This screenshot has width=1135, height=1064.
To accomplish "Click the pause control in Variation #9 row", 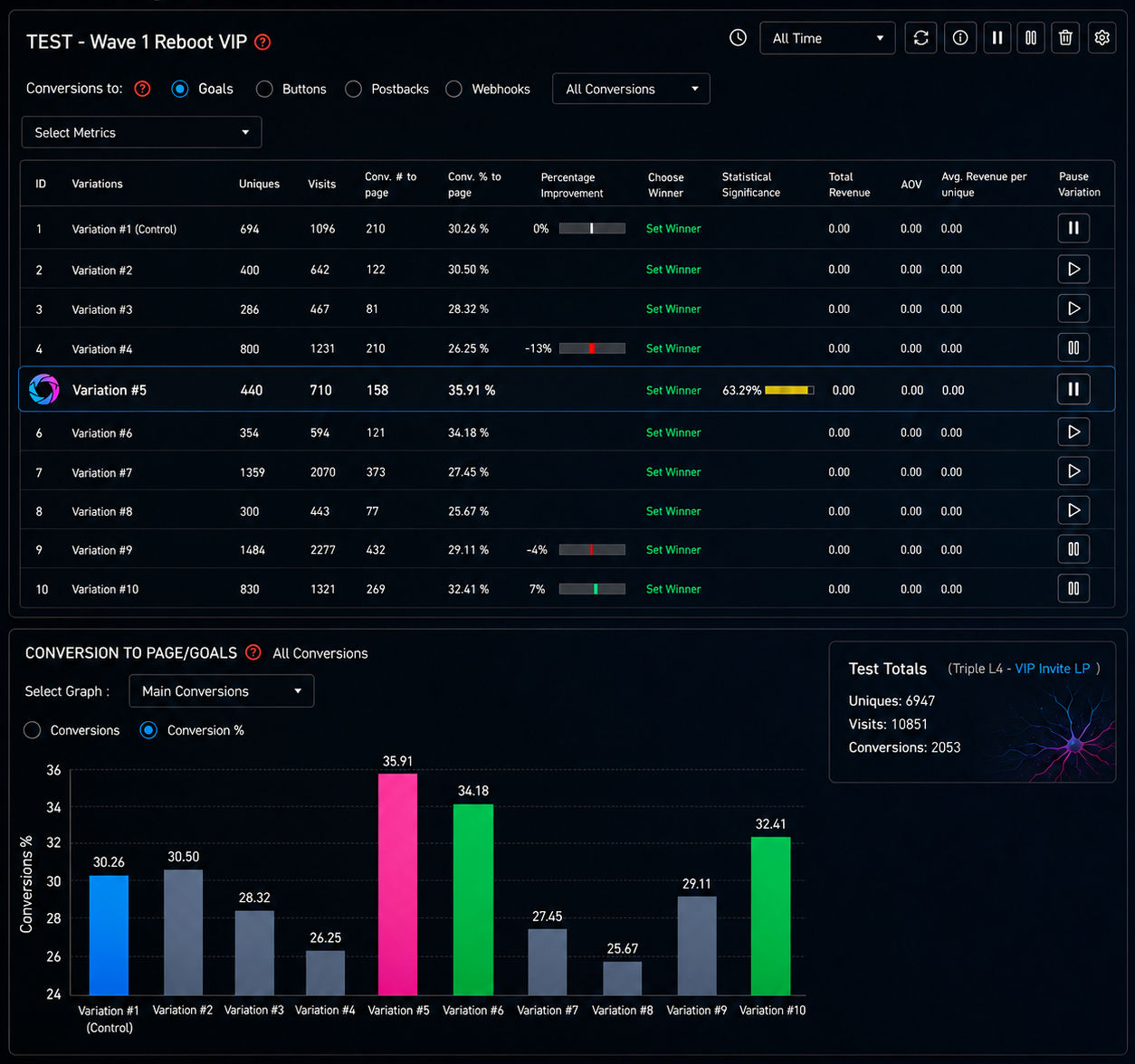I will [1073, 549].
